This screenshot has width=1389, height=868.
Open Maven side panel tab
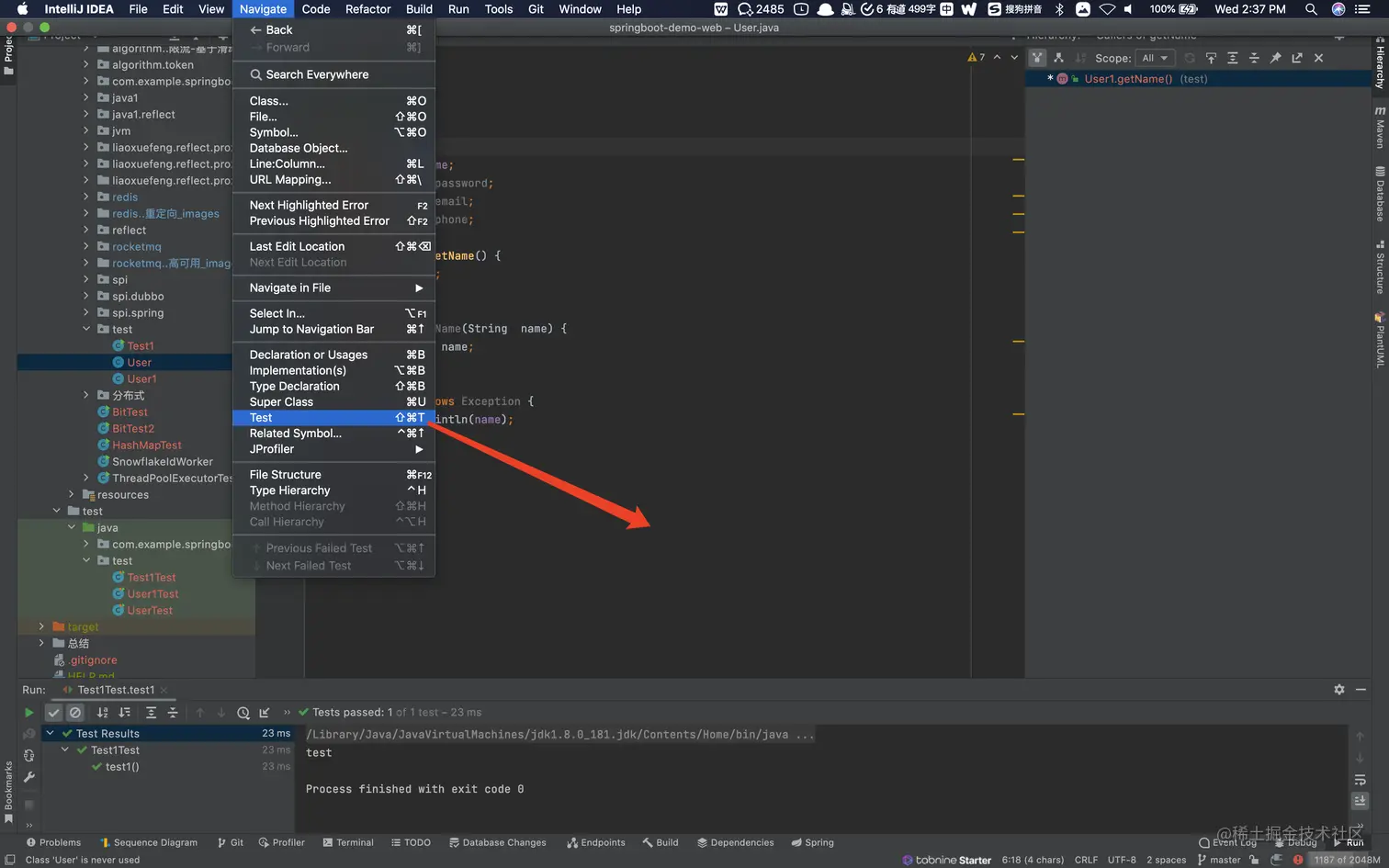(1380, 127)
